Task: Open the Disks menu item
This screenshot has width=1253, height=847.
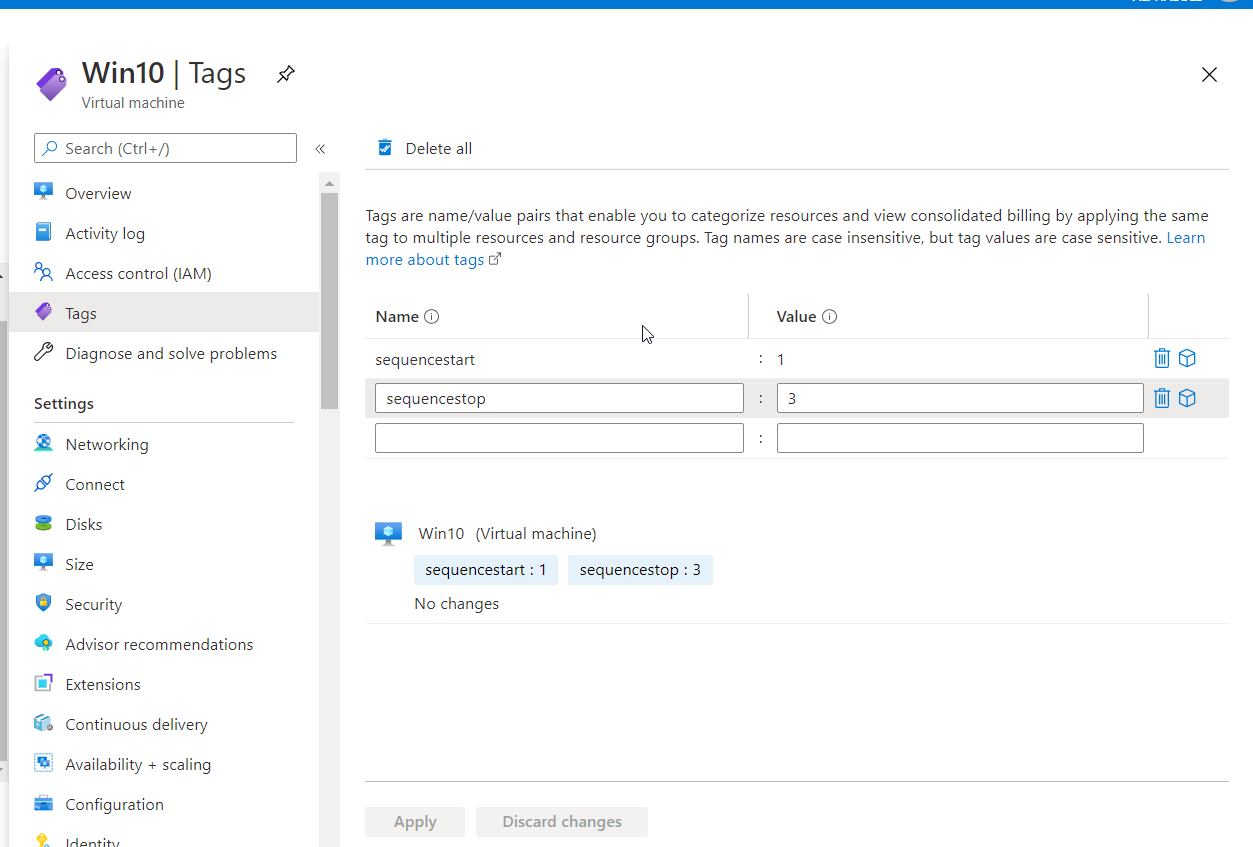Action: coord(84,525)
